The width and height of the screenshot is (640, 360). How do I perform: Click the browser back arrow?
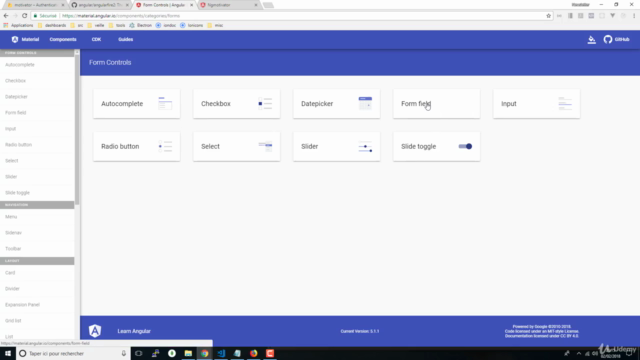click(6, 16)
